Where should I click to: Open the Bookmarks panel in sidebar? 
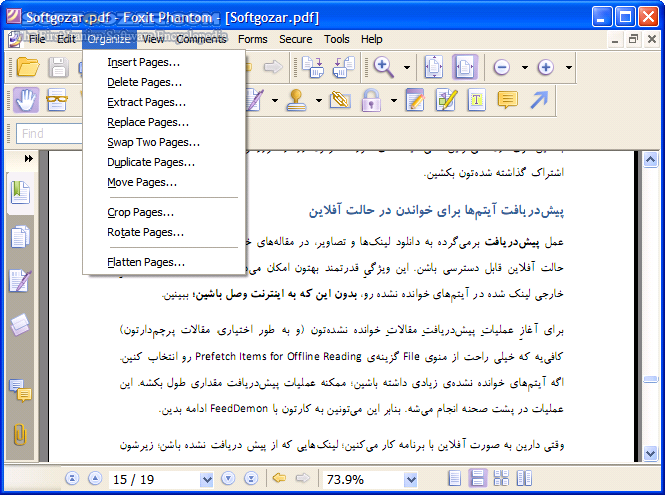(x=20, y=193)
